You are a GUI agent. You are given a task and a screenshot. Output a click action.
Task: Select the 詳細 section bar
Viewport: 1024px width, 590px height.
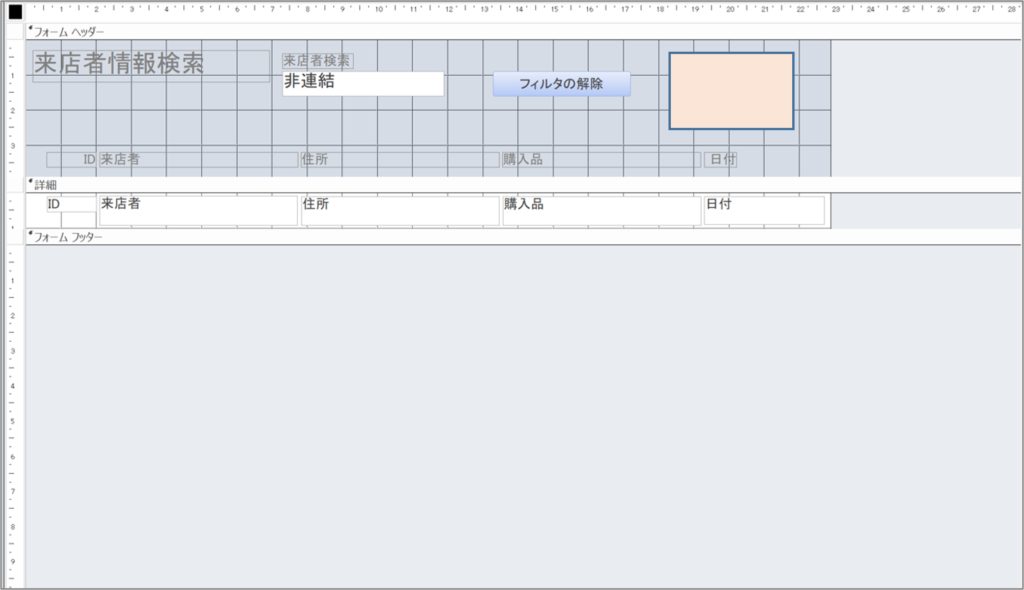pos(523,185)
